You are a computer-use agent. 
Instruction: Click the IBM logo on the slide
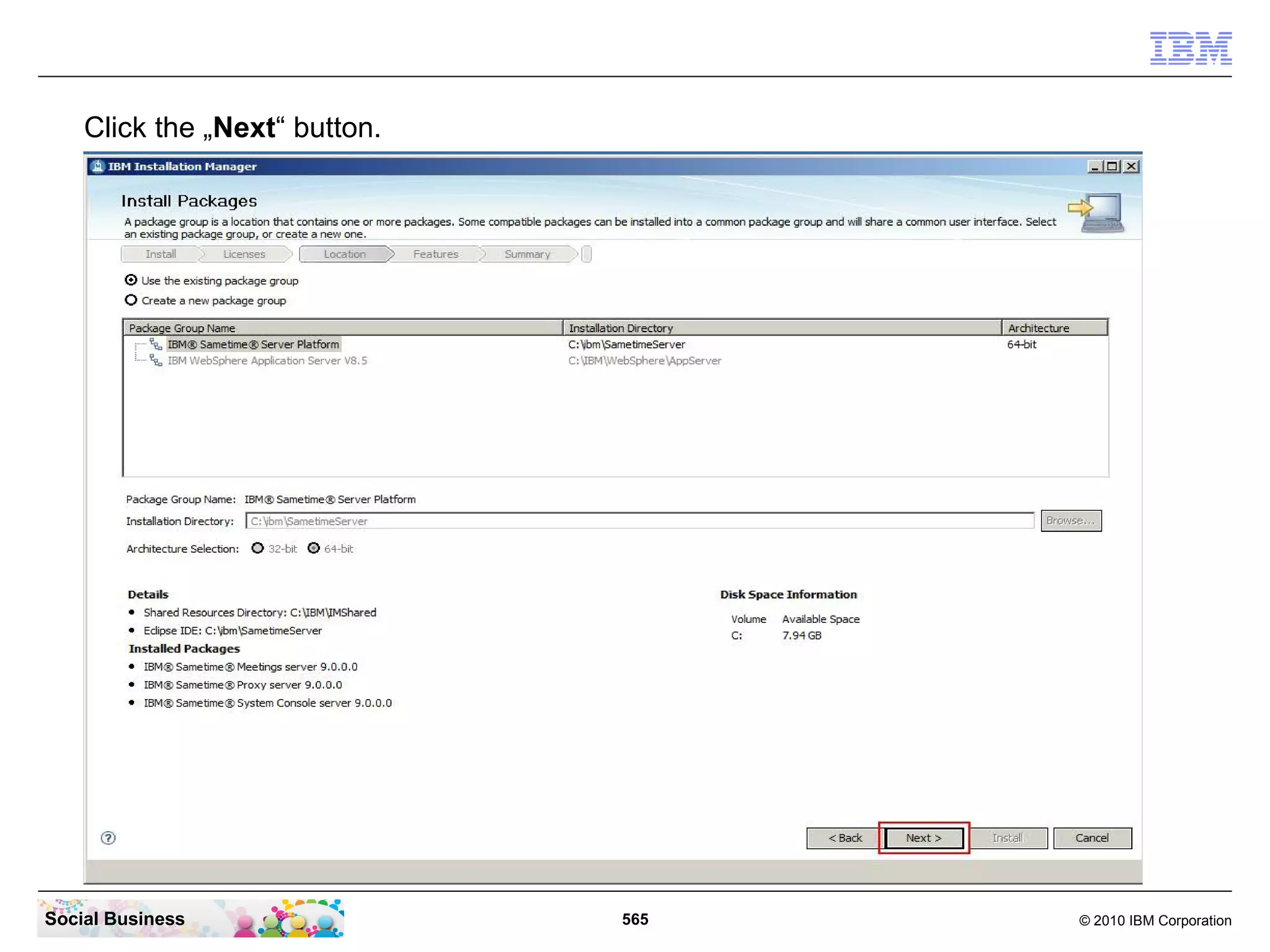[x=1191, y=48]
